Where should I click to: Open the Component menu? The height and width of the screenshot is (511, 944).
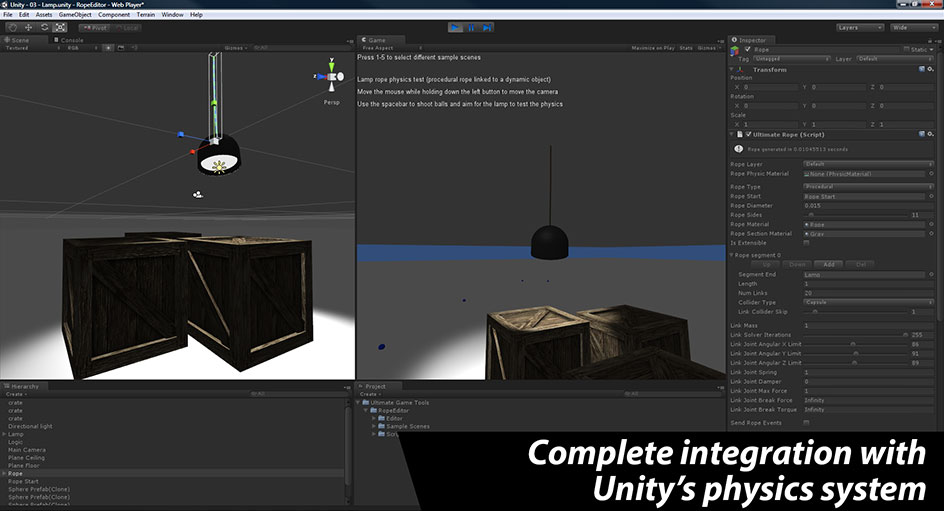click(114, 14)
